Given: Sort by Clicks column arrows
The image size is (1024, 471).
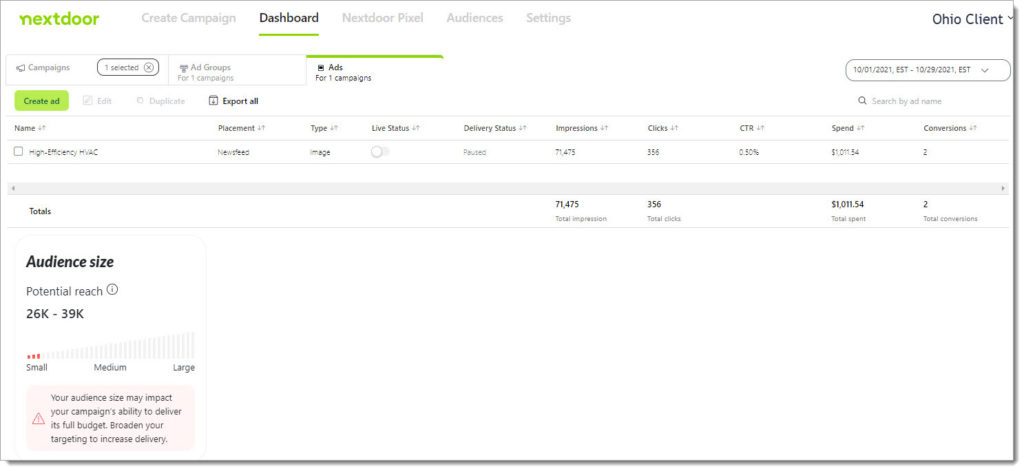Looking at the screenshot, I should tap(674, 129).
